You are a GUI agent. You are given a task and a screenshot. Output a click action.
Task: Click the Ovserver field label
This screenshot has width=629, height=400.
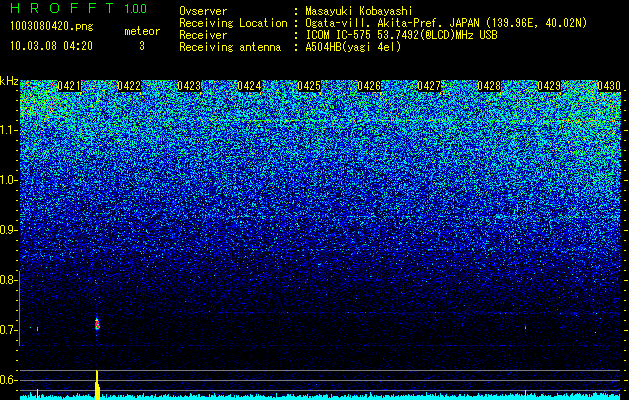[203, 11]
